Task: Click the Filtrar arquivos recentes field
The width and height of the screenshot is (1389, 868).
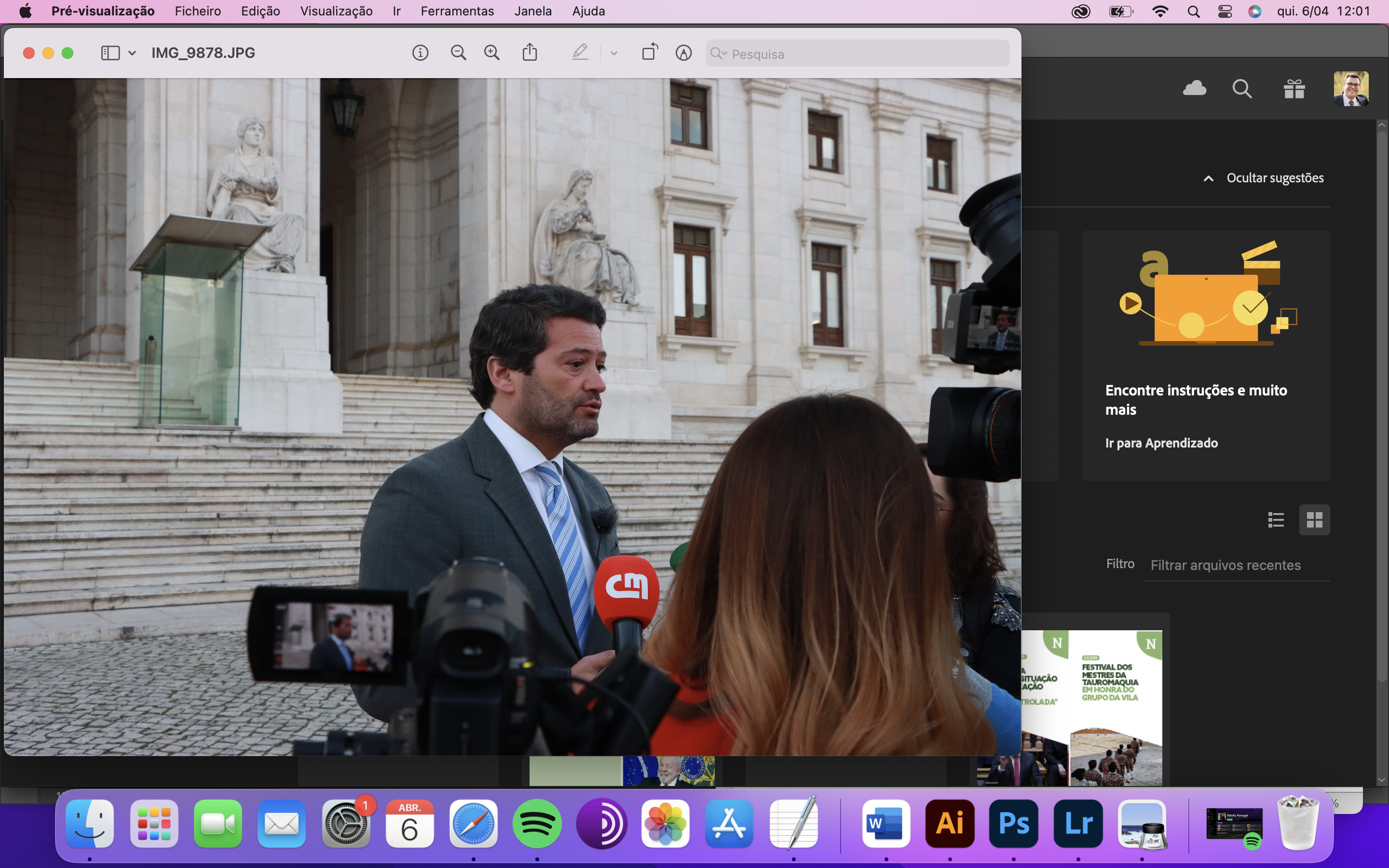Action: [x=1238, y=566]
